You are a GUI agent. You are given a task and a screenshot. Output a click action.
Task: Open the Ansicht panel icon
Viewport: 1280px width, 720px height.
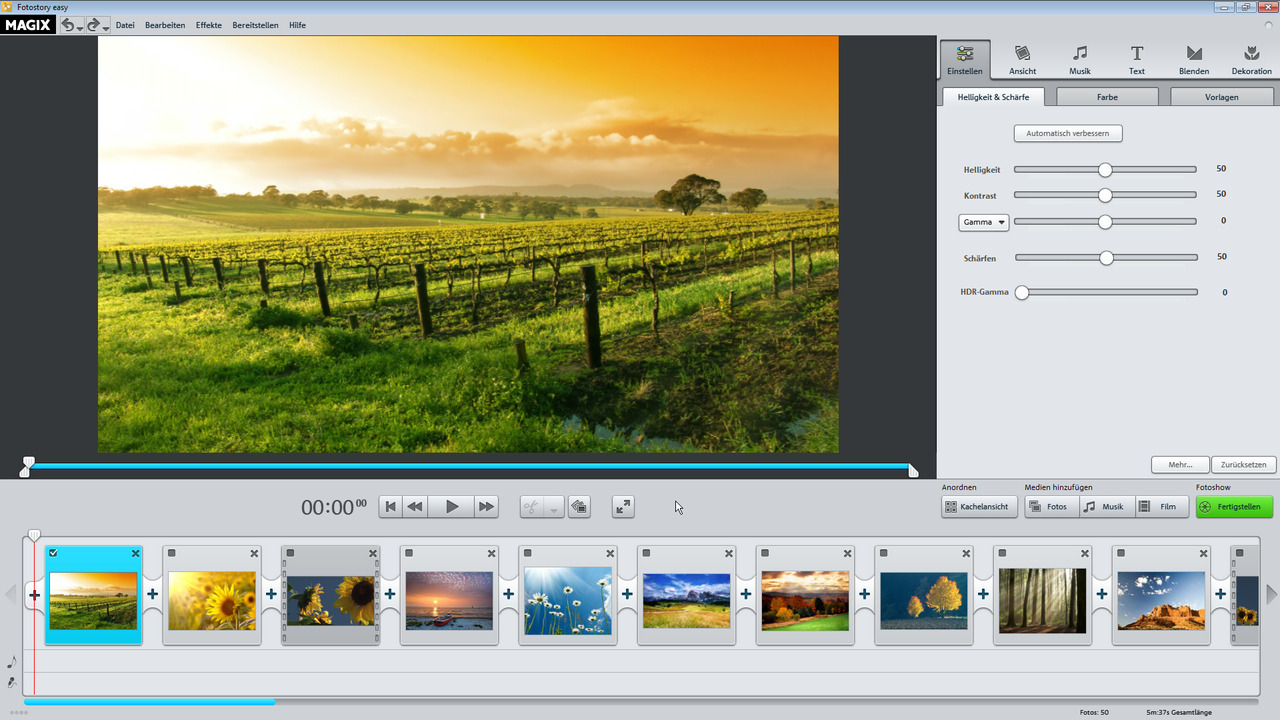click(x=1022, y=59)
